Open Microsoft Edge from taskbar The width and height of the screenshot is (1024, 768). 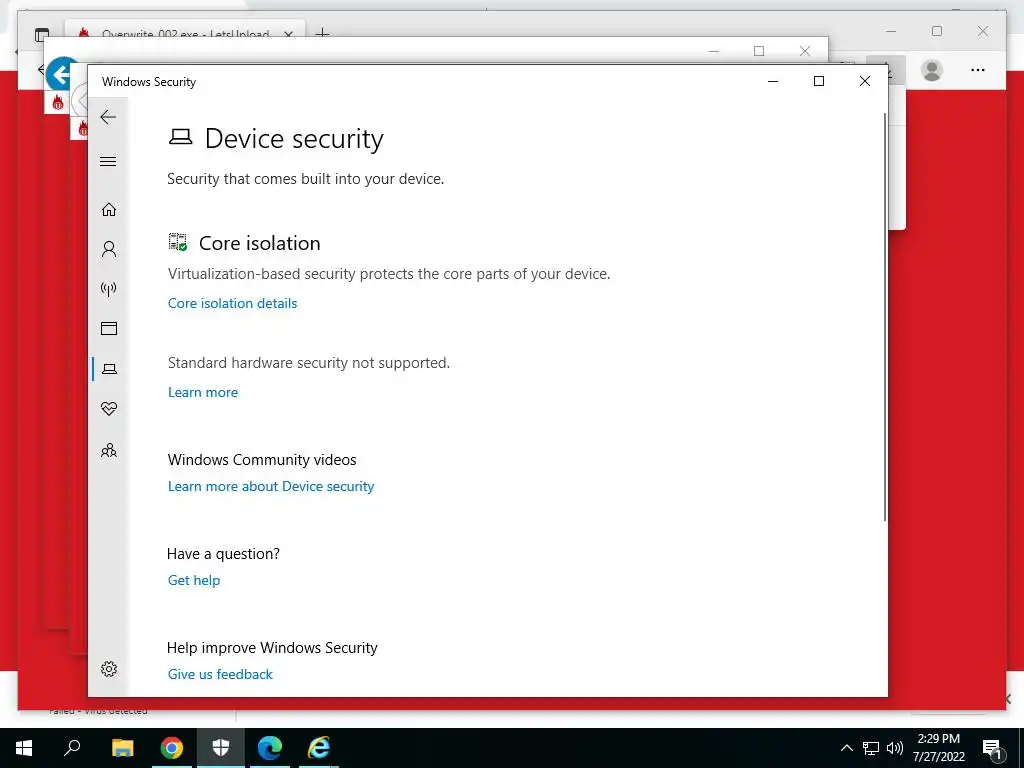pos(270,748)
